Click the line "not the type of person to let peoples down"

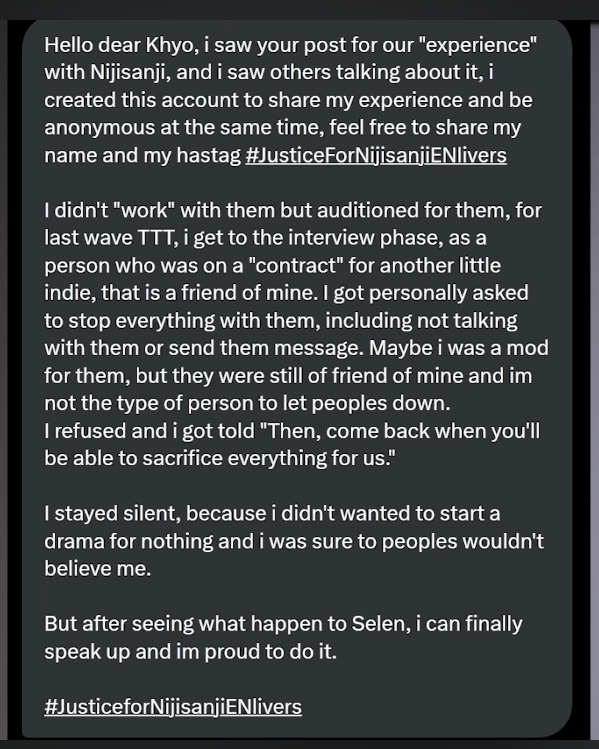coord(247,404)
